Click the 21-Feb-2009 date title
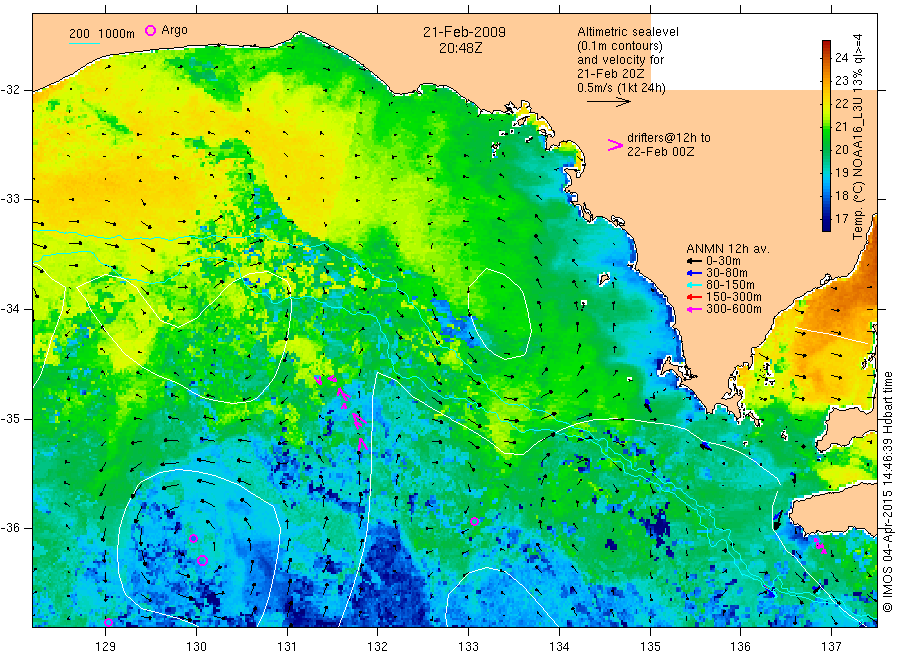Image resolution: width=900 pixels, height=660 pixels. click(x=464, y=32)
